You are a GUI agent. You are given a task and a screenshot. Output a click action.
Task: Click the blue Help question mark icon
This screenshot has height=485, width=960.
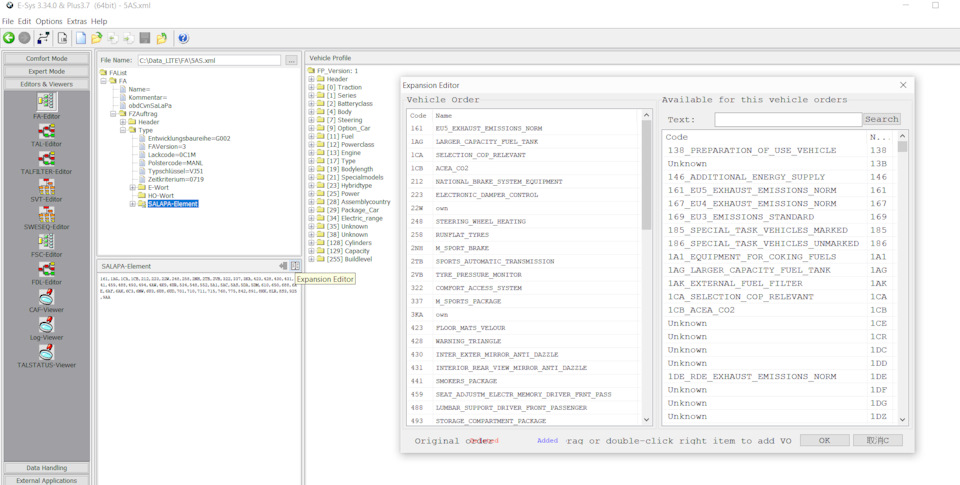183,38
